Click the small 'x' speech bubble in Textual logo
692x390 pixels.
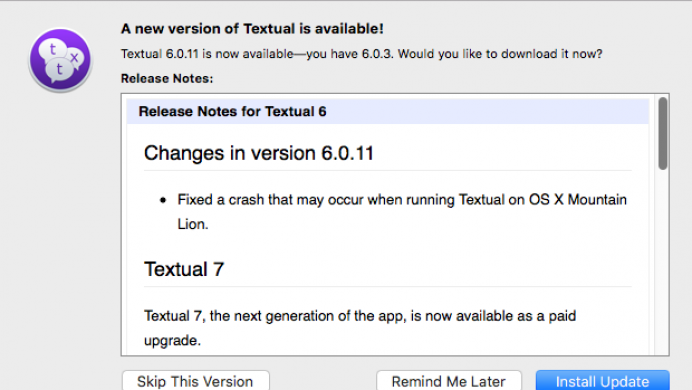point(75,58)
